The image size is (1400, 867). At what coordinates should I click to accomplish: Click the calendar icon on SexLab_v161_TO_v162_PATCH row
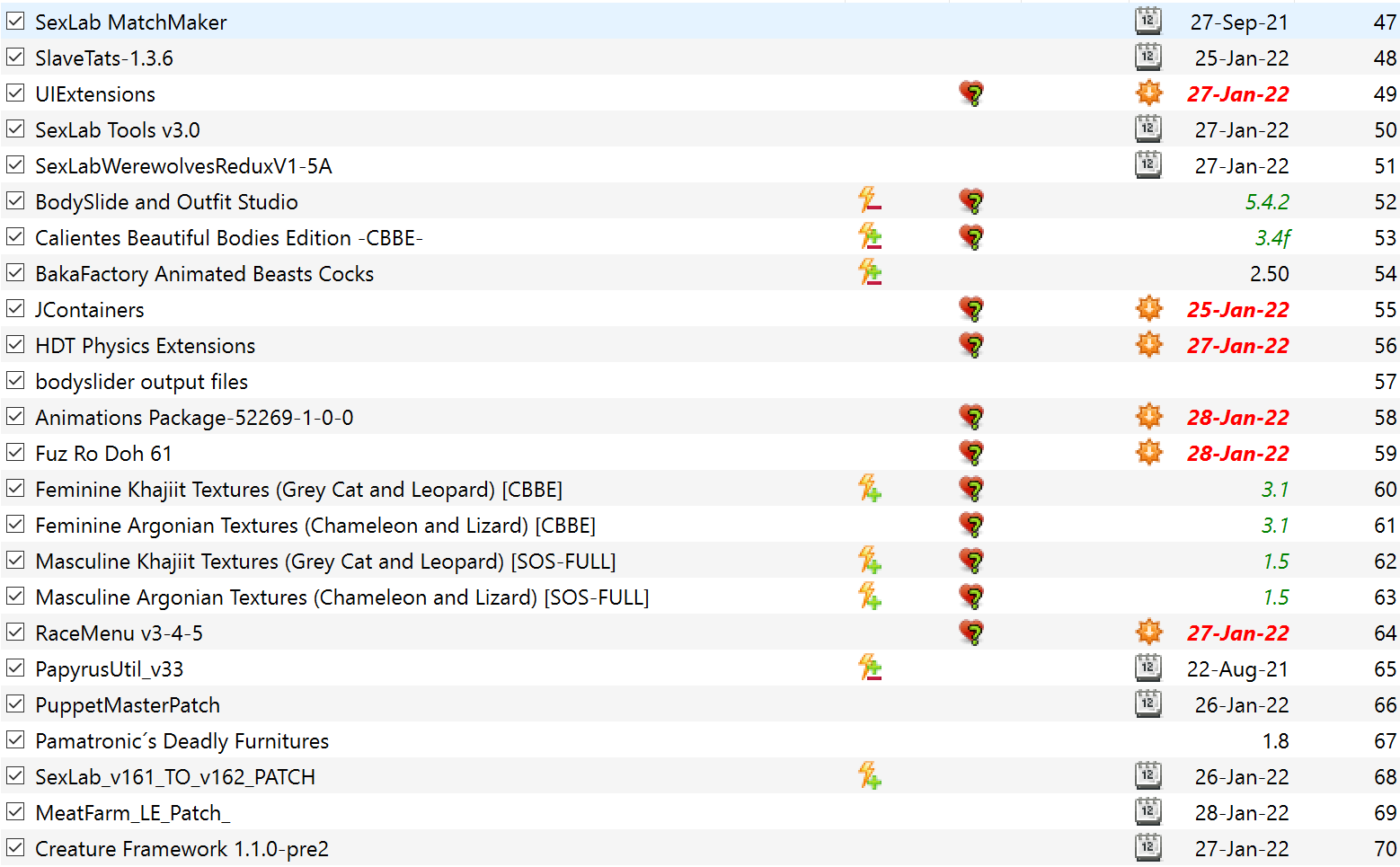[x=1148, y=775]
